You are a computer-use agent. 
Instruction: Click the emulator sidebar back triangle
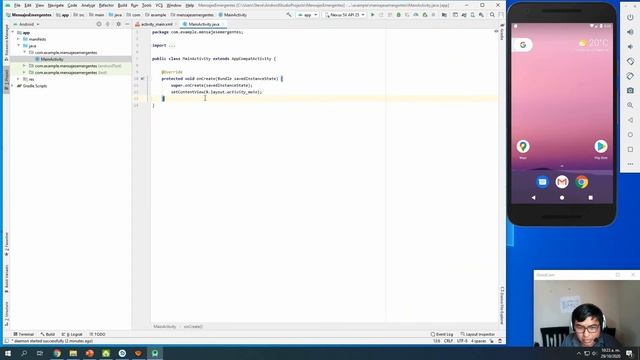pos(630,120)
